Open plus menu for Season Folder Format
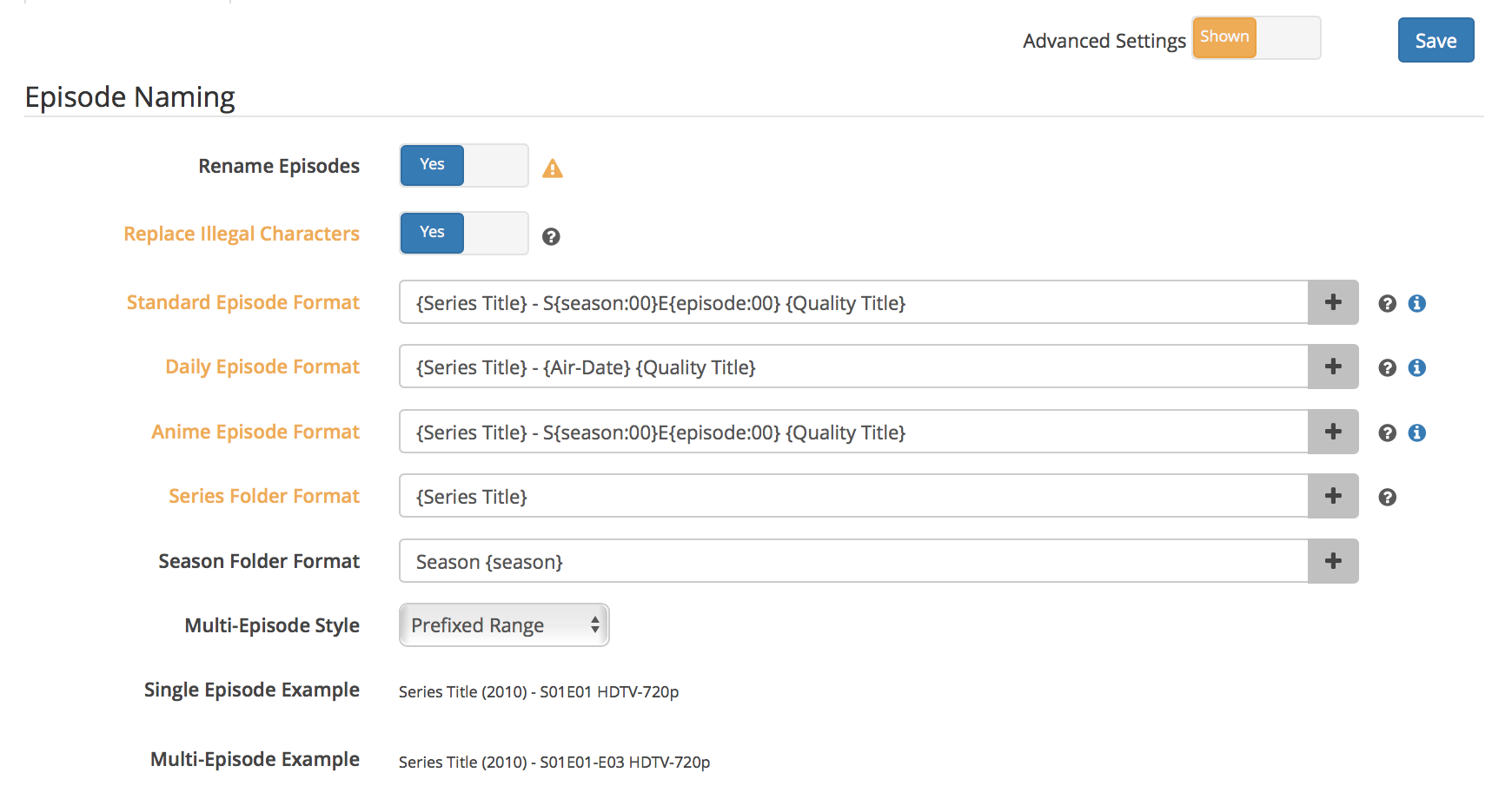Viewport: 1512px width, 786px height. [1333, 561]
